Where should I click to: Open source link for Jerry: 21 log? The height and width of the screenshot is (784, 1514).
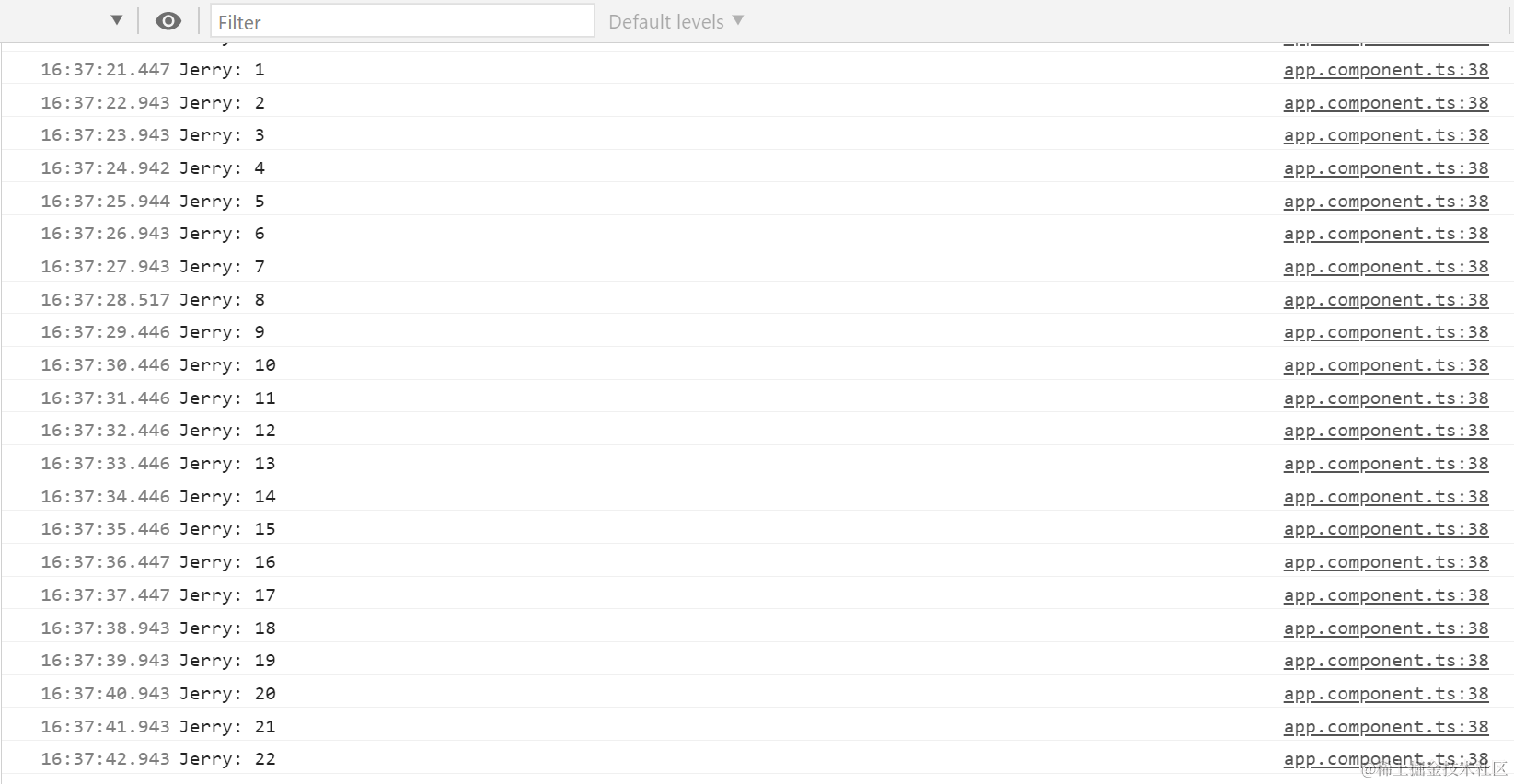point(1386,727)
